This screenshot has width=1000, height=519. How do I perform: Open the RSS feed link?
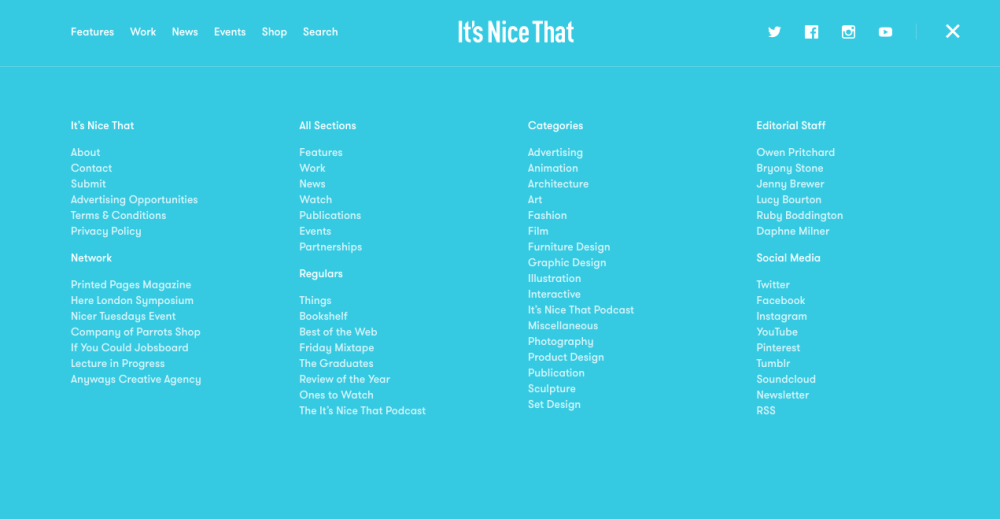coord(766,411)
